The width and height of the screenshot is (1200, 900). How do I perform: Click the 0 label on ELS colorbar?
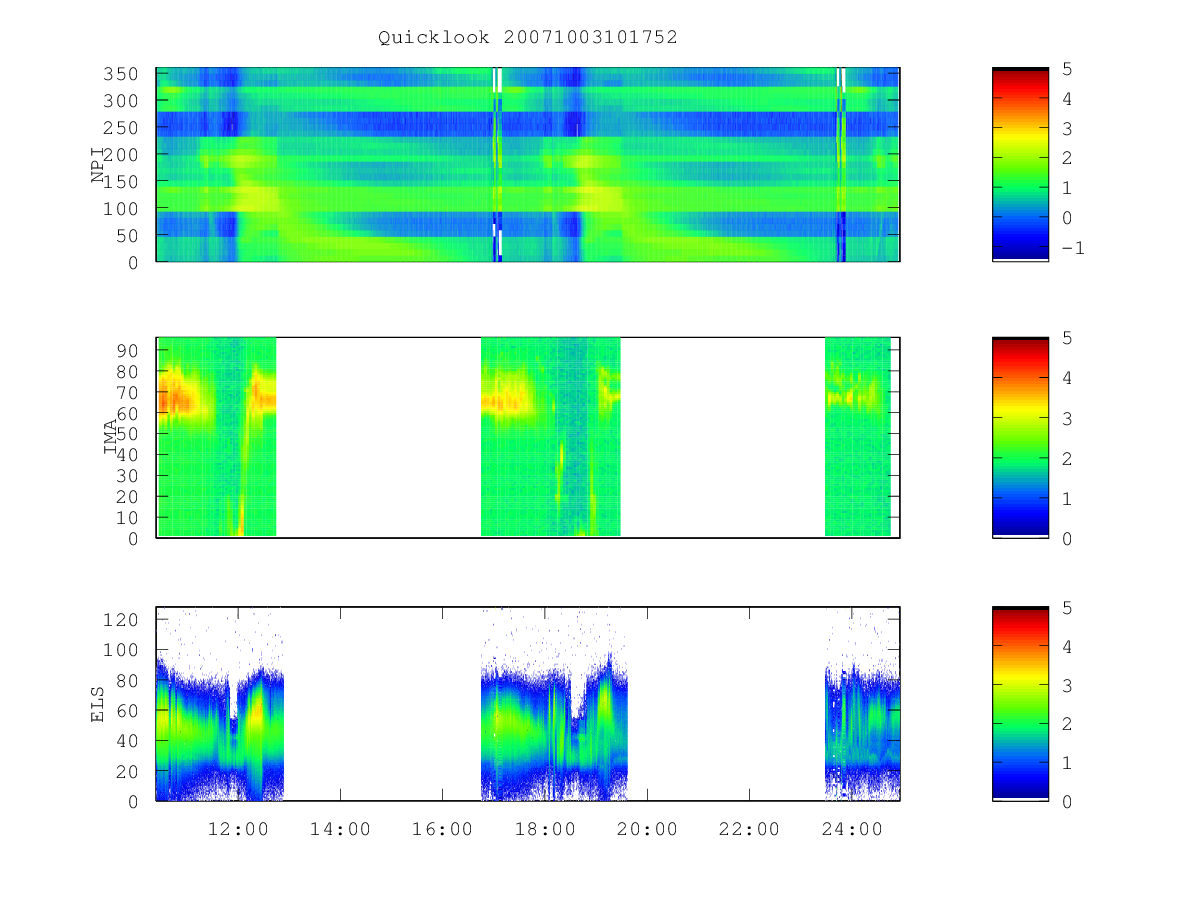pyautogui.click(x=1067, y=801)
